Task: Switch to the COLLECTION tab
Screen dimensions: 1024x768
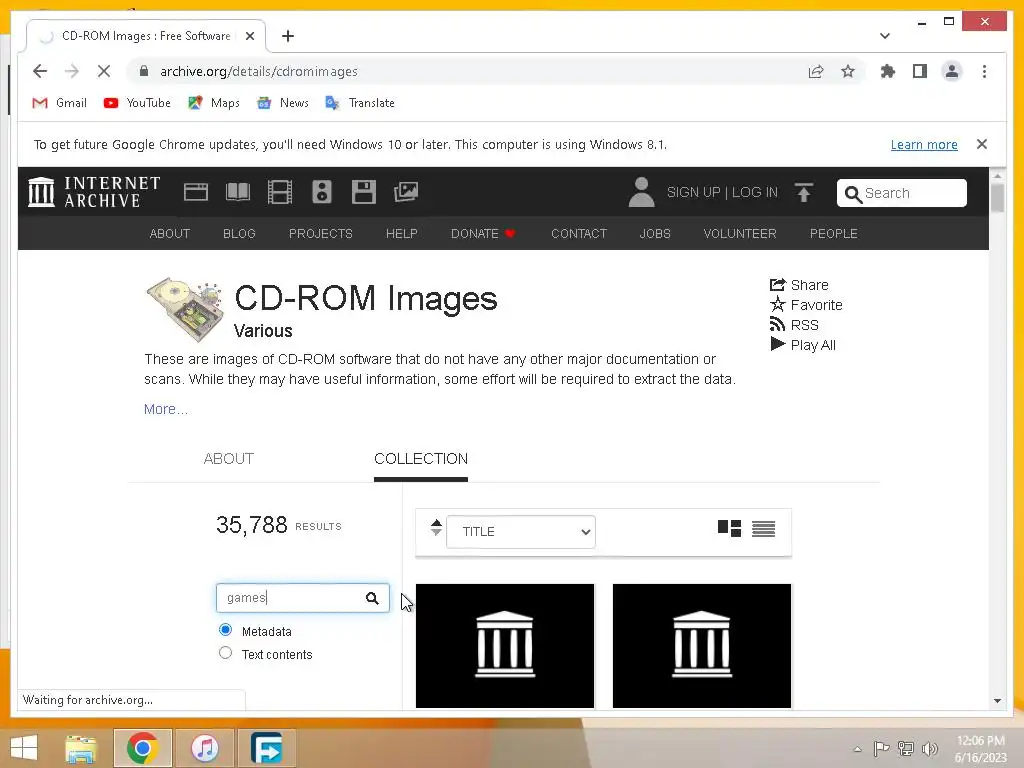Action: [421, 458]
